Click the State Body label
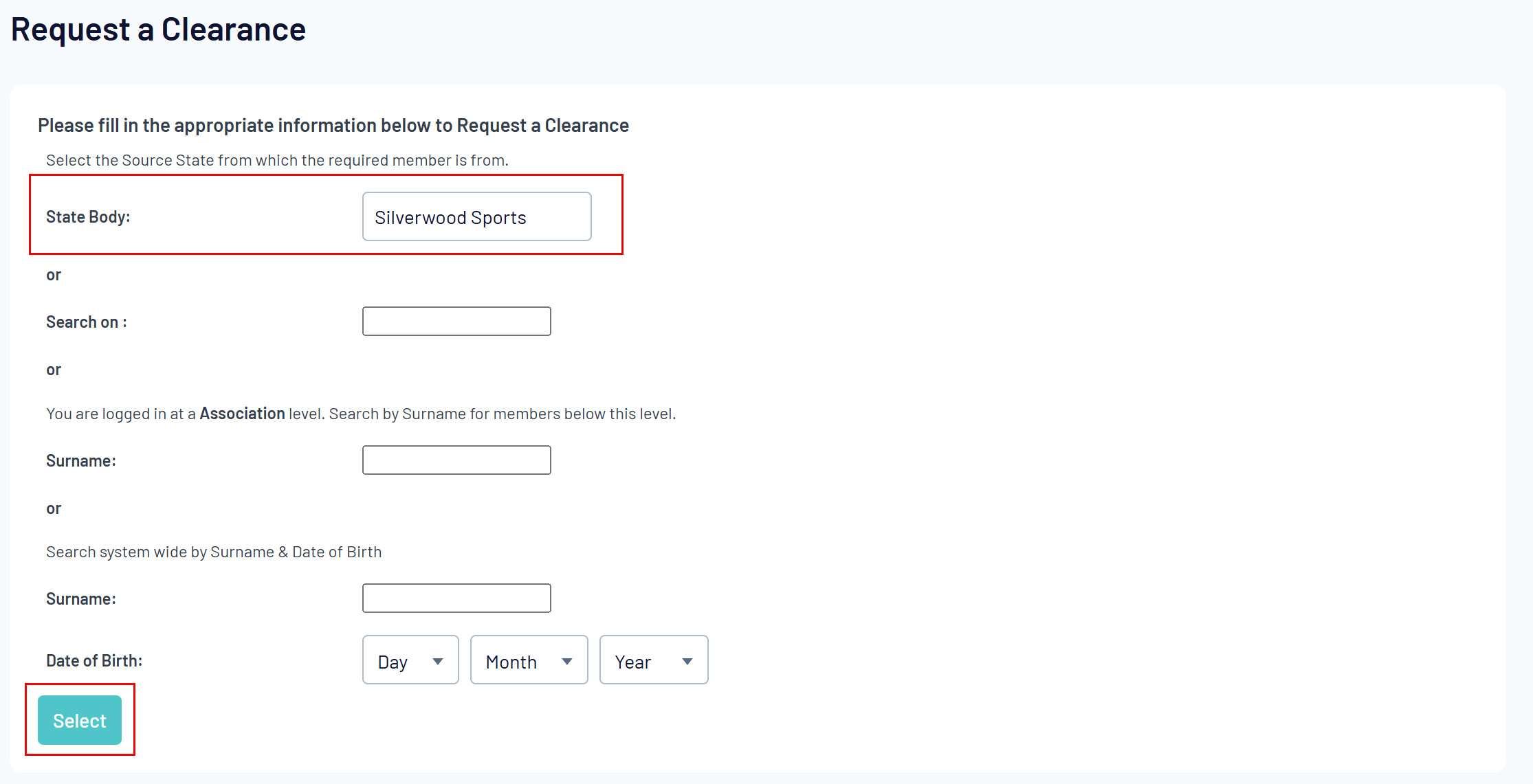The width and height of the screenshot is (1533, 784). [x=88, y=217]
